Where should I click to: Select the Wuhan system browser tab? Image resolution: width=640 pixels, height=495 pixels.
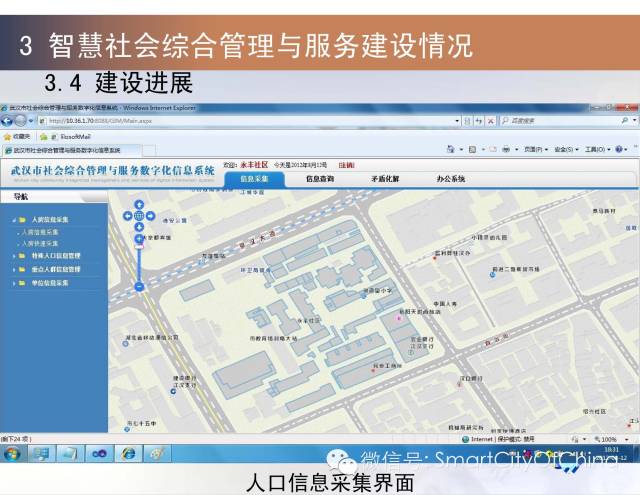pos(71,150)
